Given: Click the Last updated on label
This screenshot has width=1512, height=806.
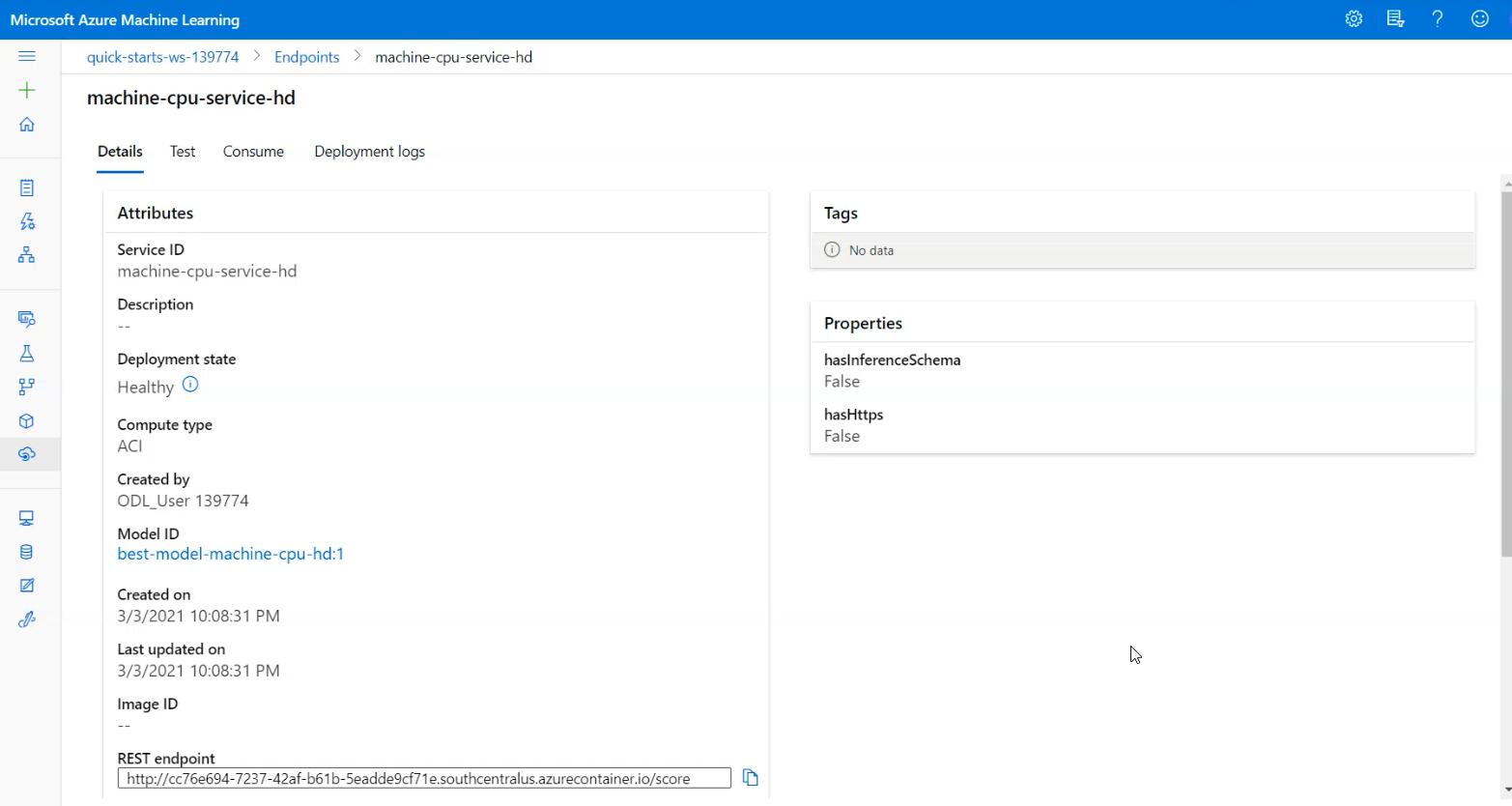Looking at the screenshot, I should tap(171, 649).
